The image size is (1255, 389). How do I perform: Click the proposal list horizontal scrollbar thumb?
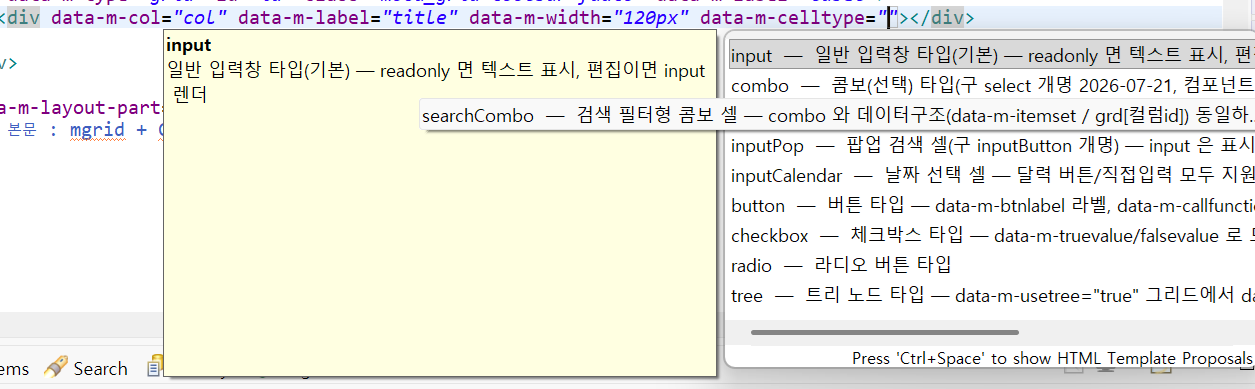885,331
